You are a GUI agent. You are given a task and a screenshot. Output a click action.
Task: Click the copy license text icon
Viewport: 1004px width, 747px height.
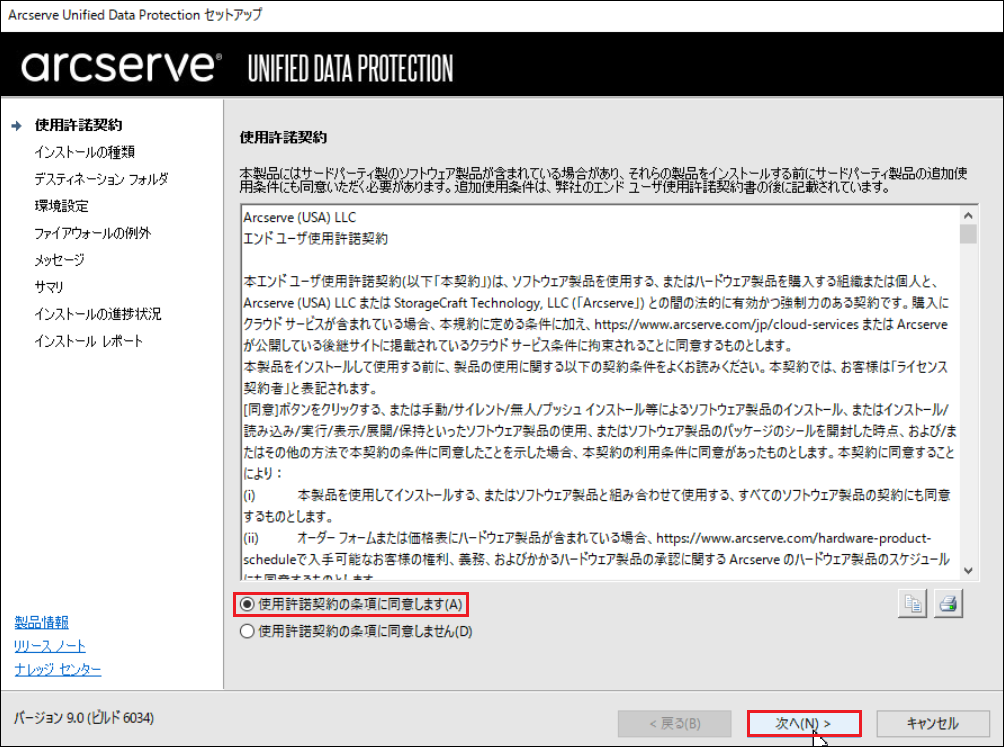pyautogui.click(x=912, y=604)
